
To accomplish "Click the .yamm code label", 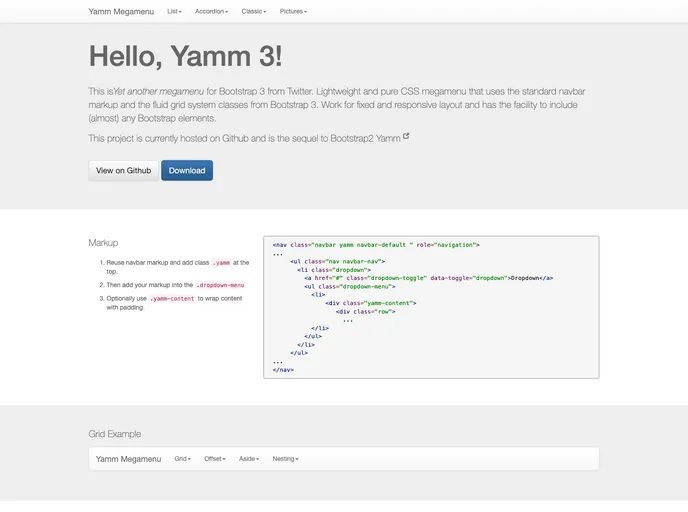I will click(221, 263).
